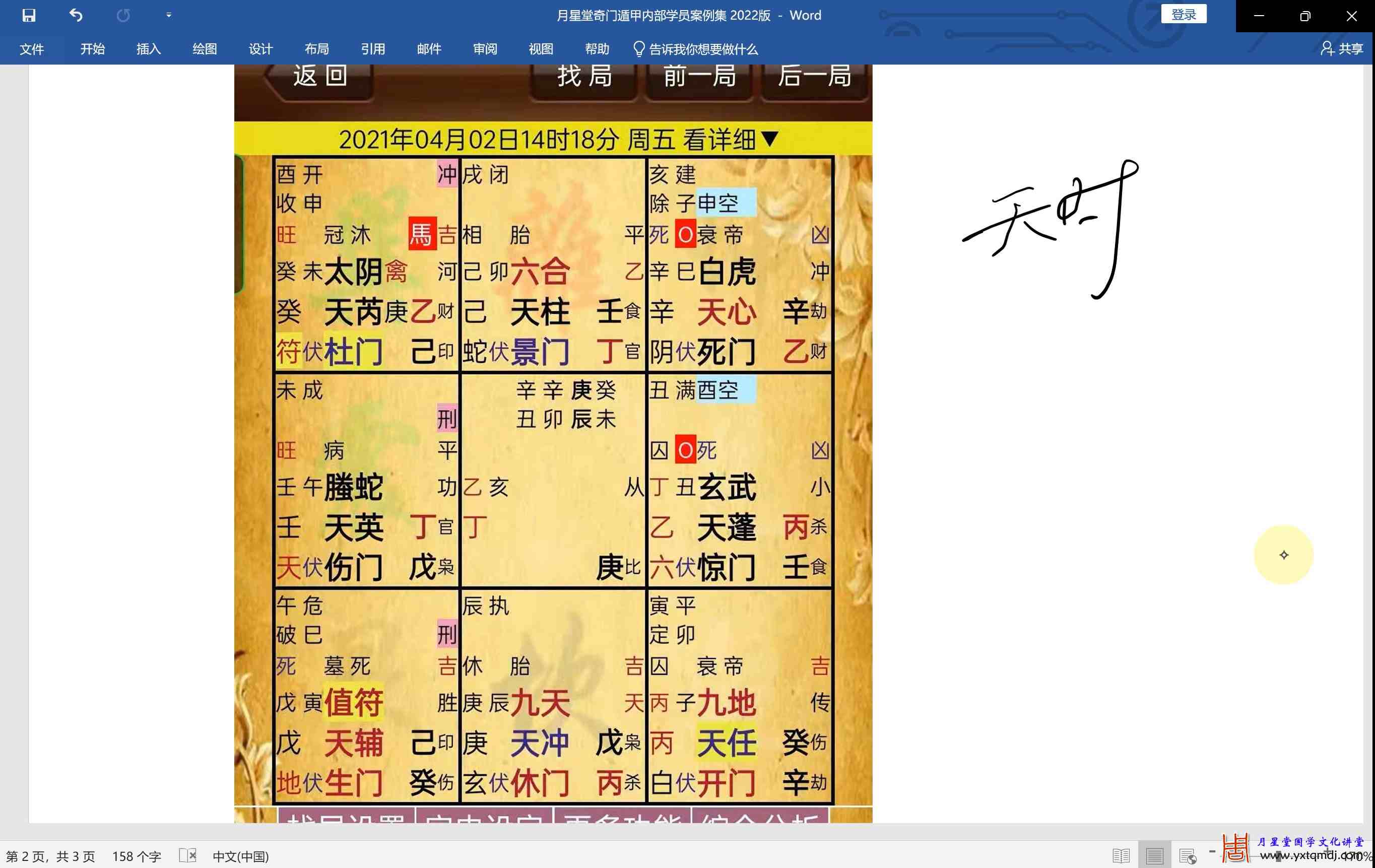
Task: Expand the 看详细 date details arrow
Action: [769, 139]
